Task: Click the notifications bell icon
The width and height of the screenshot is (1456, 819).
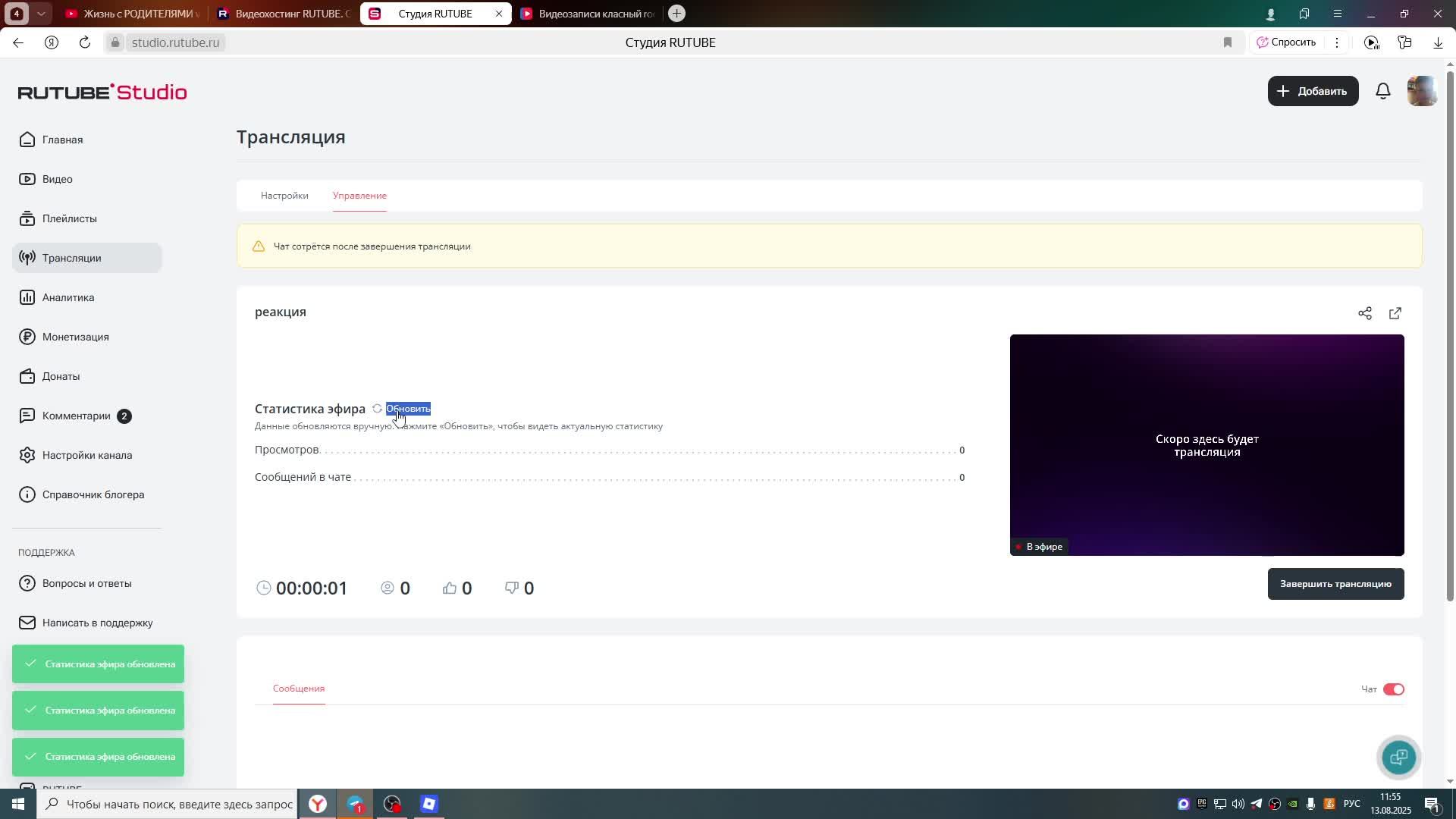Action: (x=1383, y=91)
